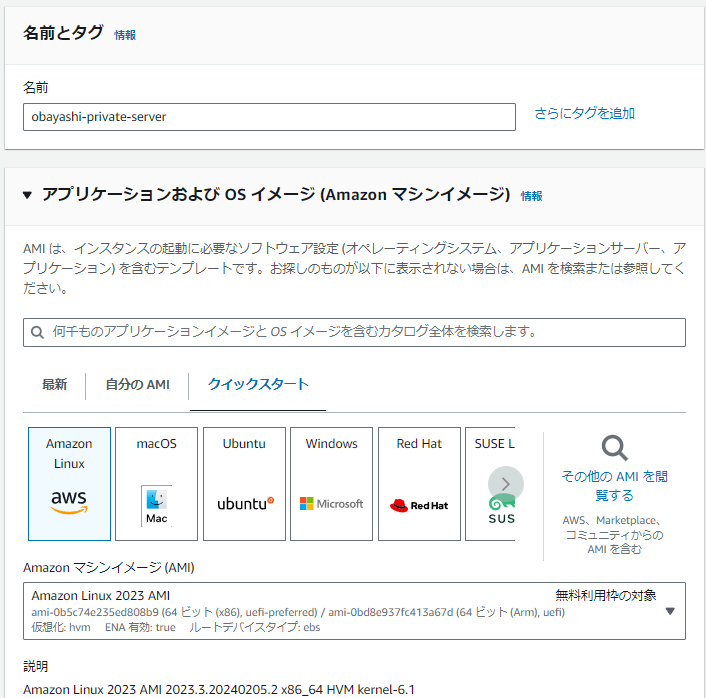Click the Amazon Linux 2023 AMI description text
706x698 pixels.
coord(219,689)
